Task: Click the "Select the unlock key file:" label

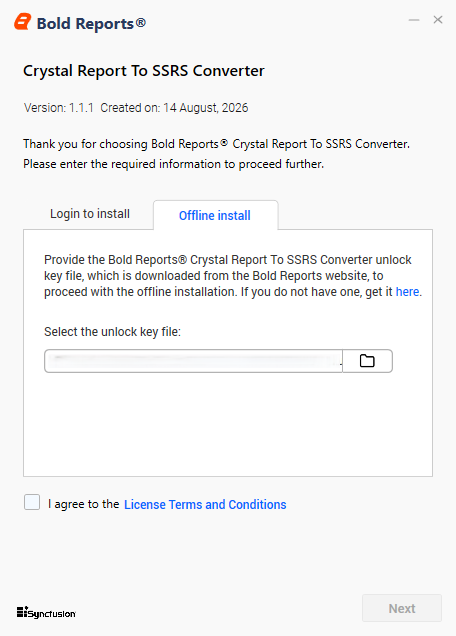Action: (112, 332)
